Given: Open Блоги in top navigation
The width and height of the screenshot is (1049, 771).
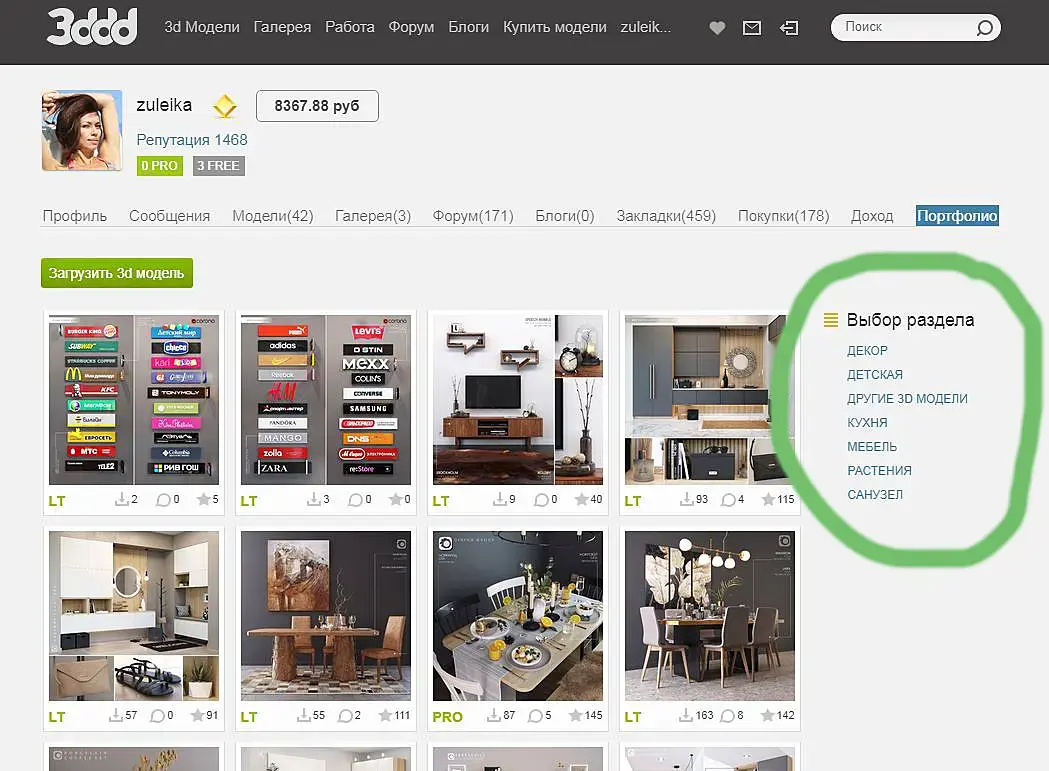Looking at the screenshot, I should pos(468,27).
